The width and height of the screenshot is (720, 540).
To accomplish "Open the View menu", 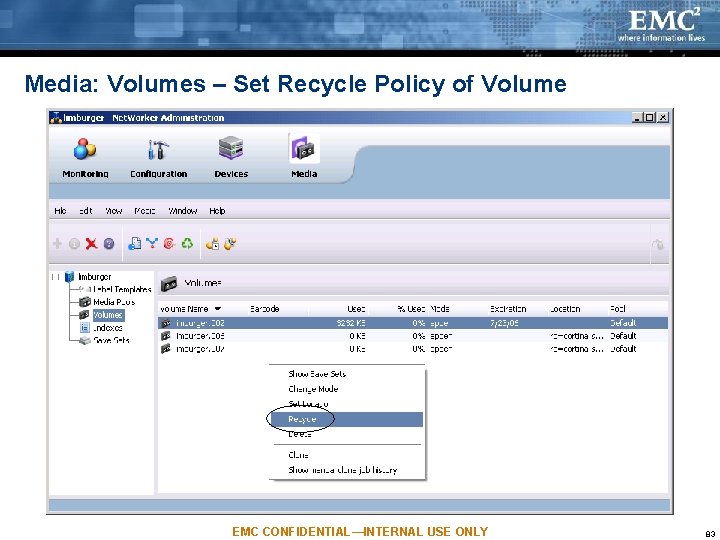I will pos(113,211).
